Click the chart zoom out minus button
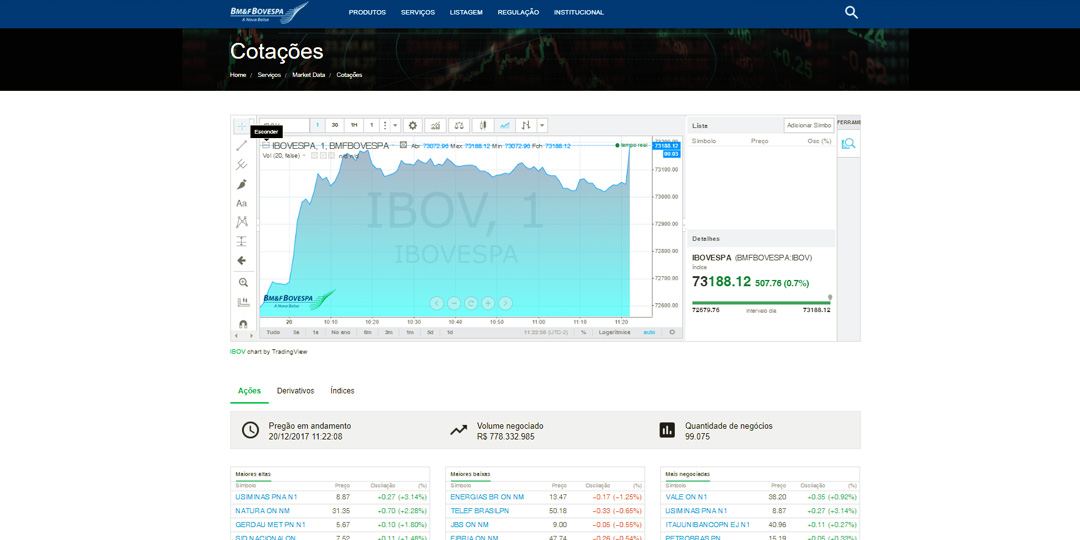 tap(454, 303)
